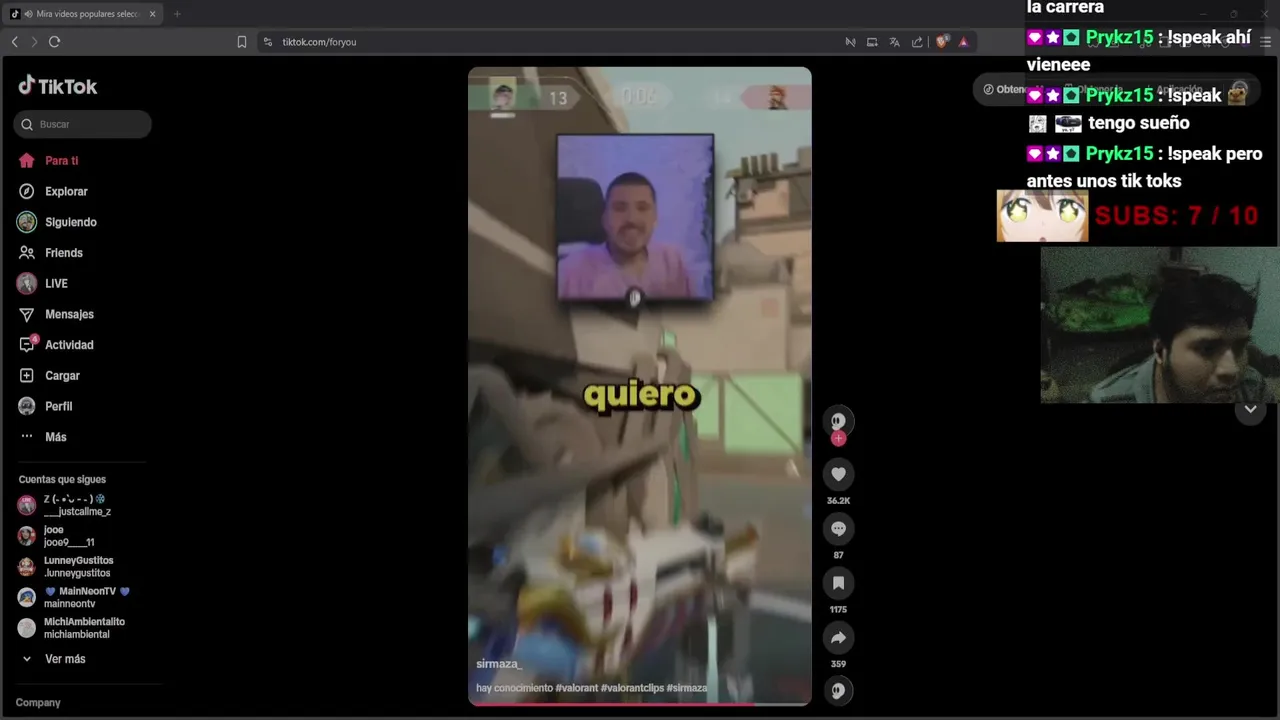The image size is (1280, 720).
Task: Open the LIVE section
Action: 42,283
